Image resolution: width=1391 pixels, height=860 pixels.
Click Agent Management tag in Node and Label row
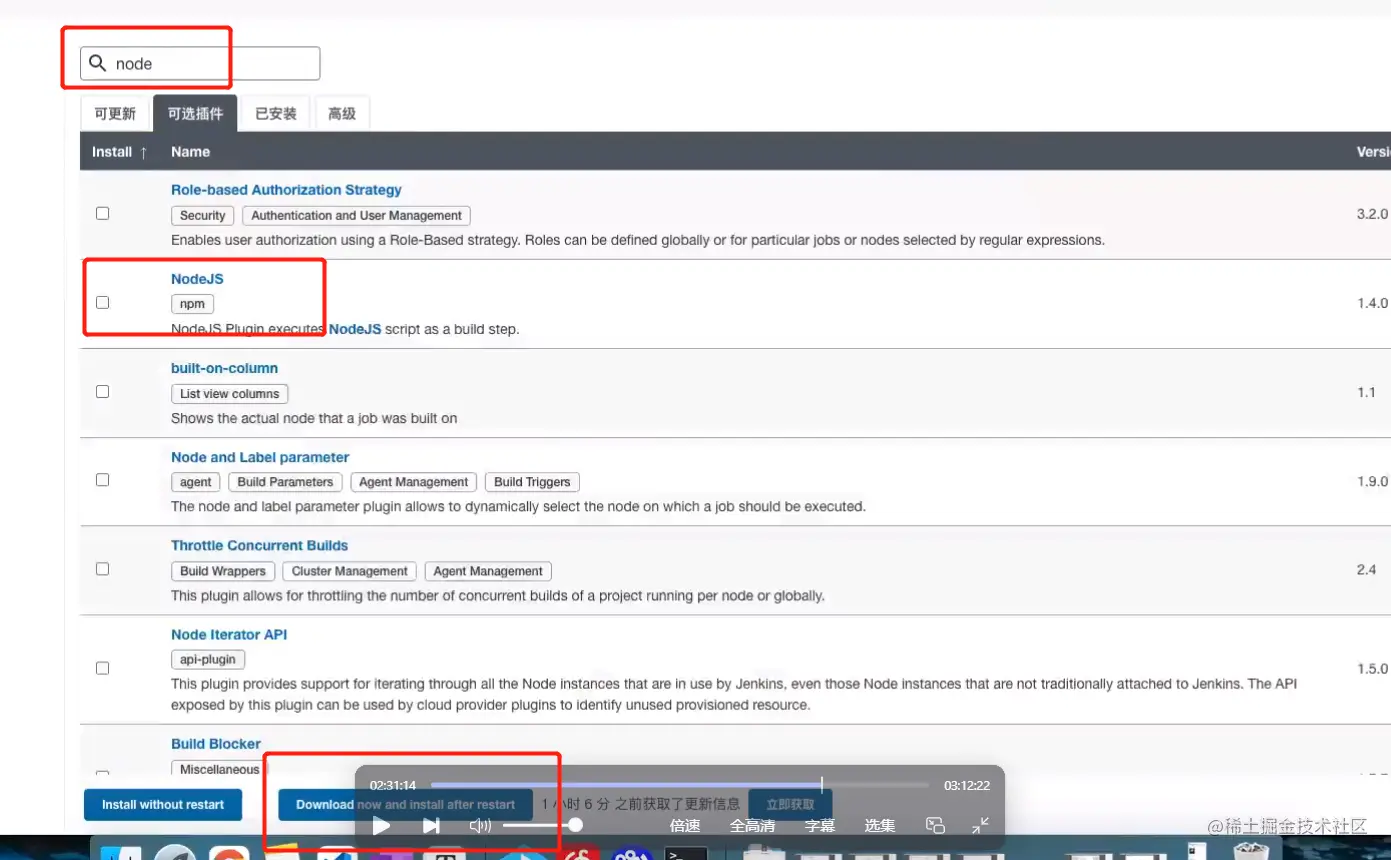click(x=414, y=482)
